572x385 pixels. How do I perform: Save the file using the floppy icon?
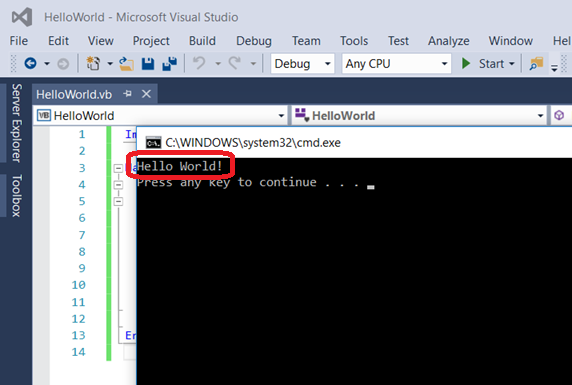pyautogui.click(x=148, y=64)
